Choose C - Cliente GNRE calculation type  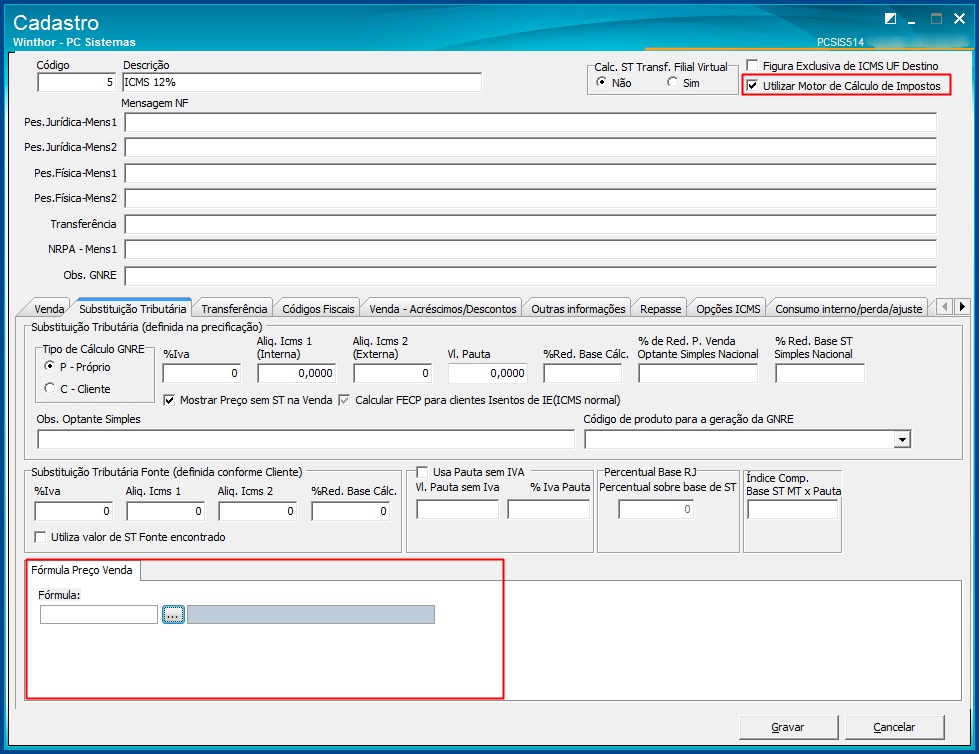(49, 388)
